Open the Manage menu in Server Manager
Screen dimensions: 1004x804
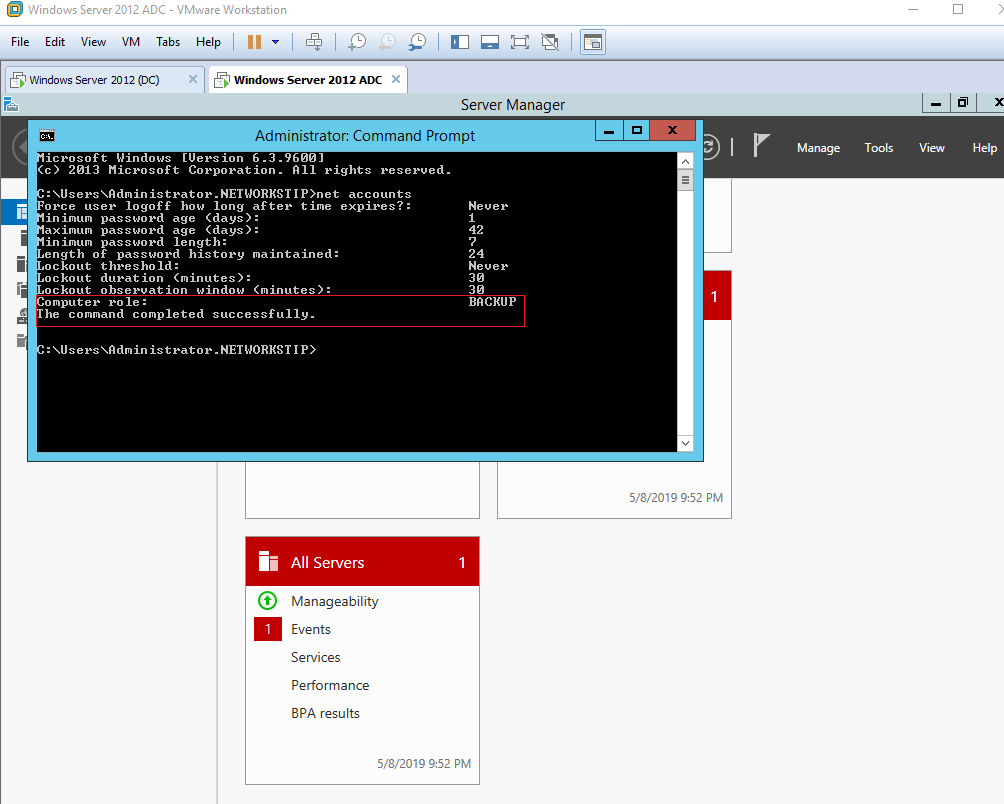(x=818, y=147)
